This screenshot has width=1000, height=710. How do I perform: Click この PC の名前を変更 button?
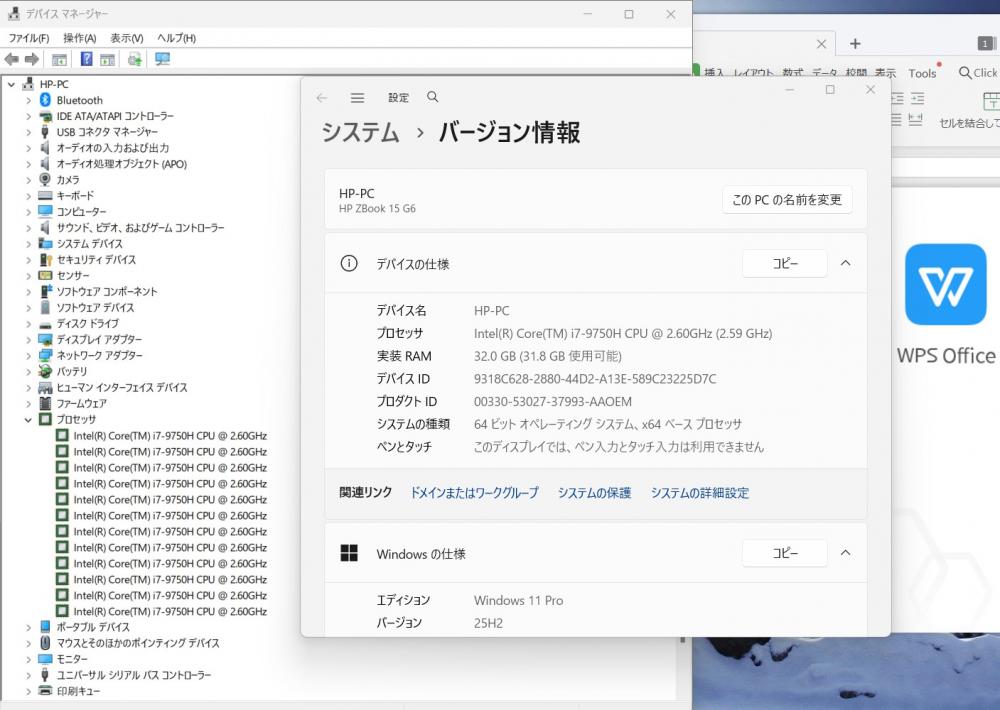tap(787, 200)
